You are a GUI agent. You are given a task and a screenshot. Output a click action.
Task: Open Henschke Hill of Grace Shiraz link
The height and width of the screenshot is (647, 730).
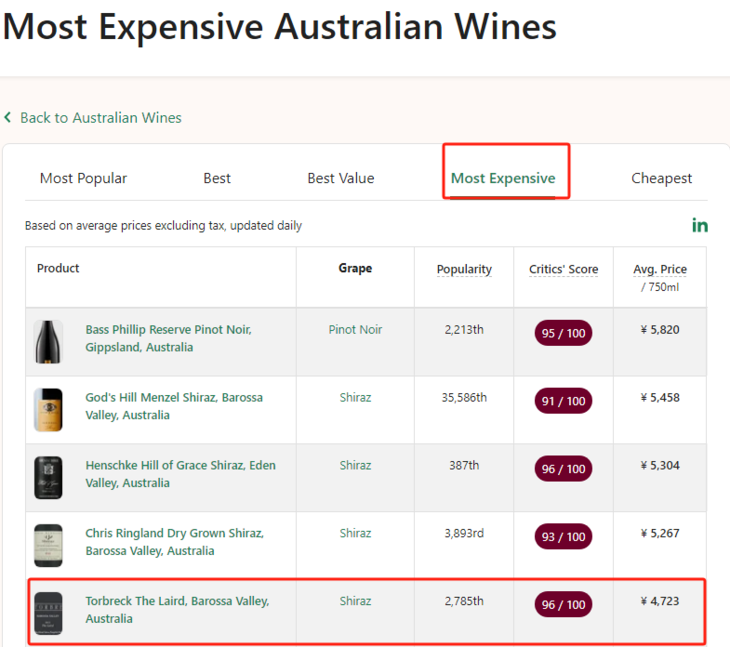click(x=180, y=474)
